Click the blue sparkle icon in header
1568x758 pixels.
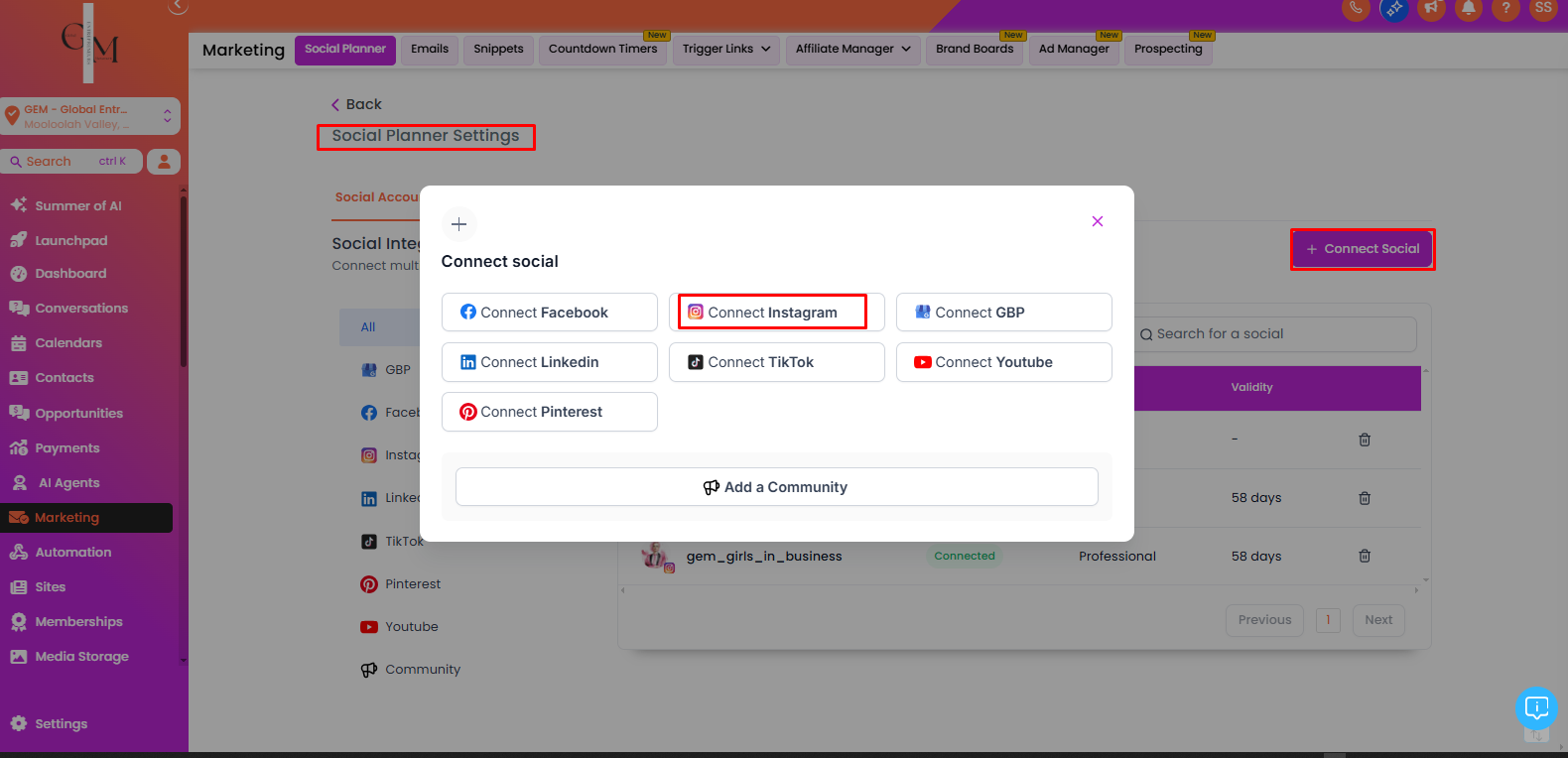coord(1393,8)
